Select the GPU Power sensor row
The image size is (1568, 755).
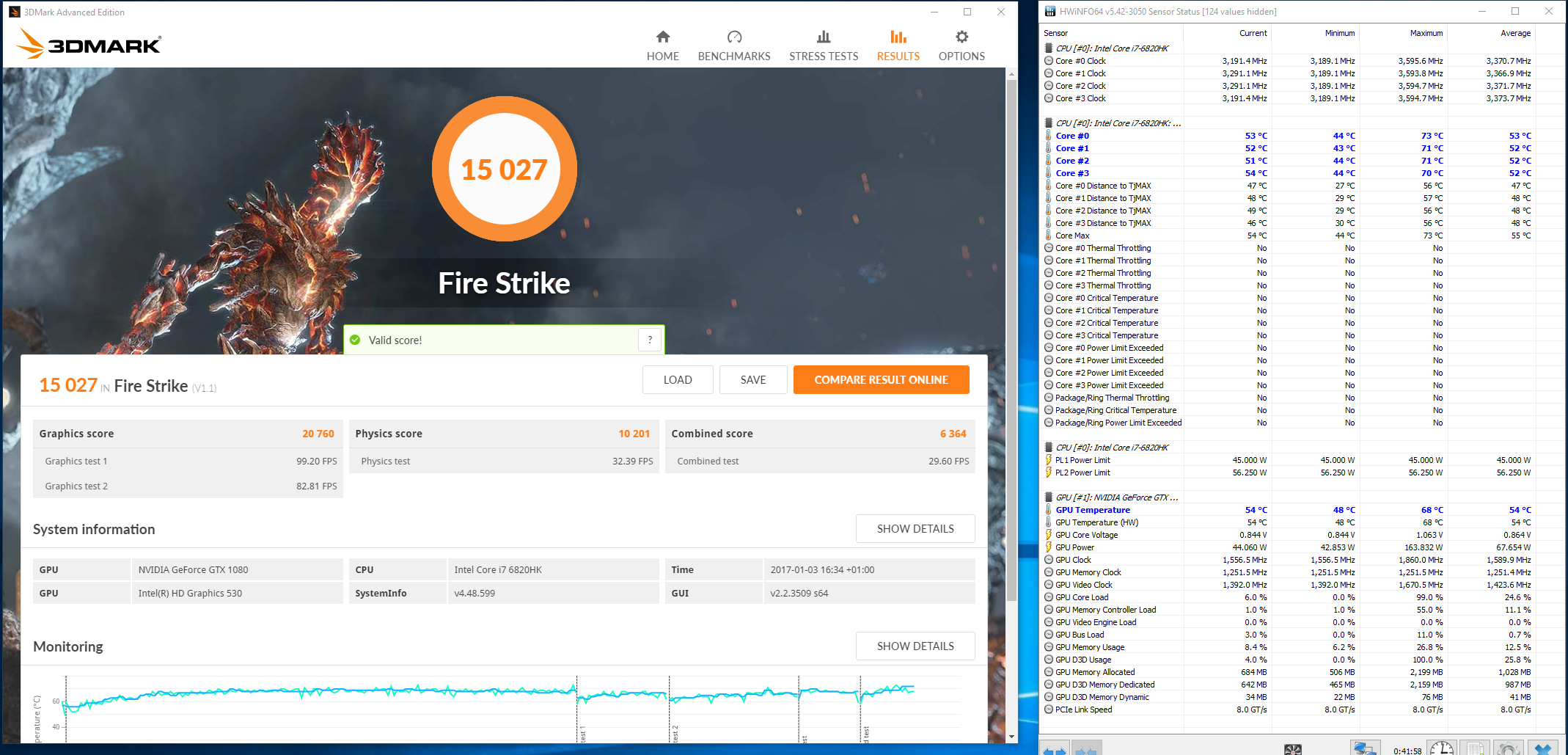(x=1288, y=547)
